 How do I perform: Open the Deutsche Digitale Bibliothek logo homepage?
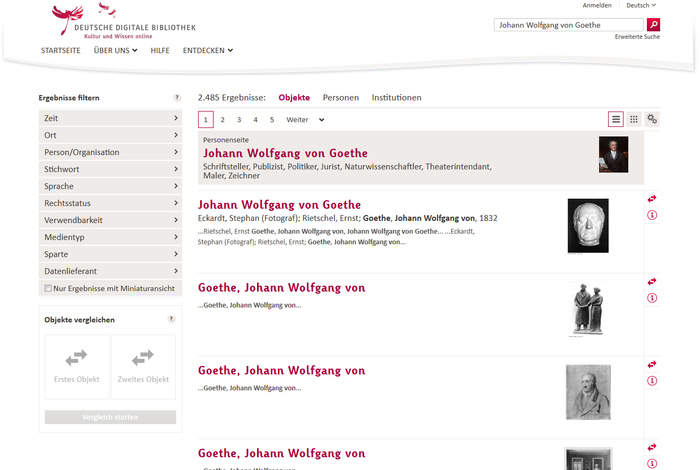click(x=124, y=21)
